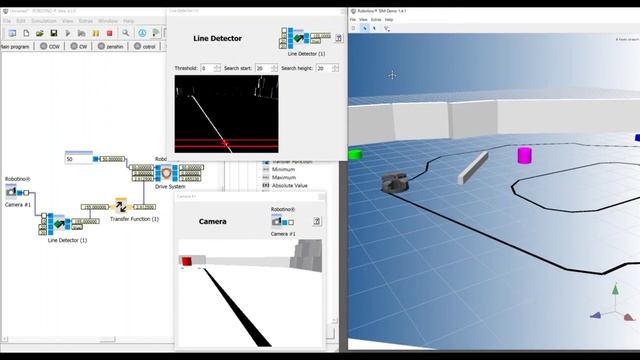The height and width of the screenshot is (360, 640).
Task: Click the Robotino robot in the simulation scene
Action: (x=395, y=182)
